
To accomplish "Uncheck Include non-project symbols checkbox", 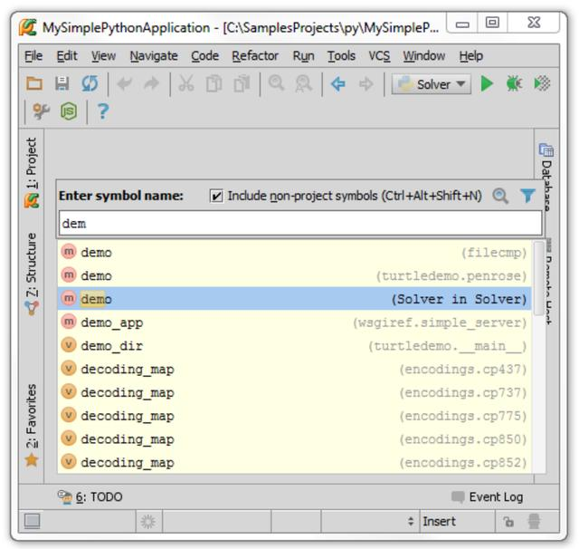I will tap(216, 196).
